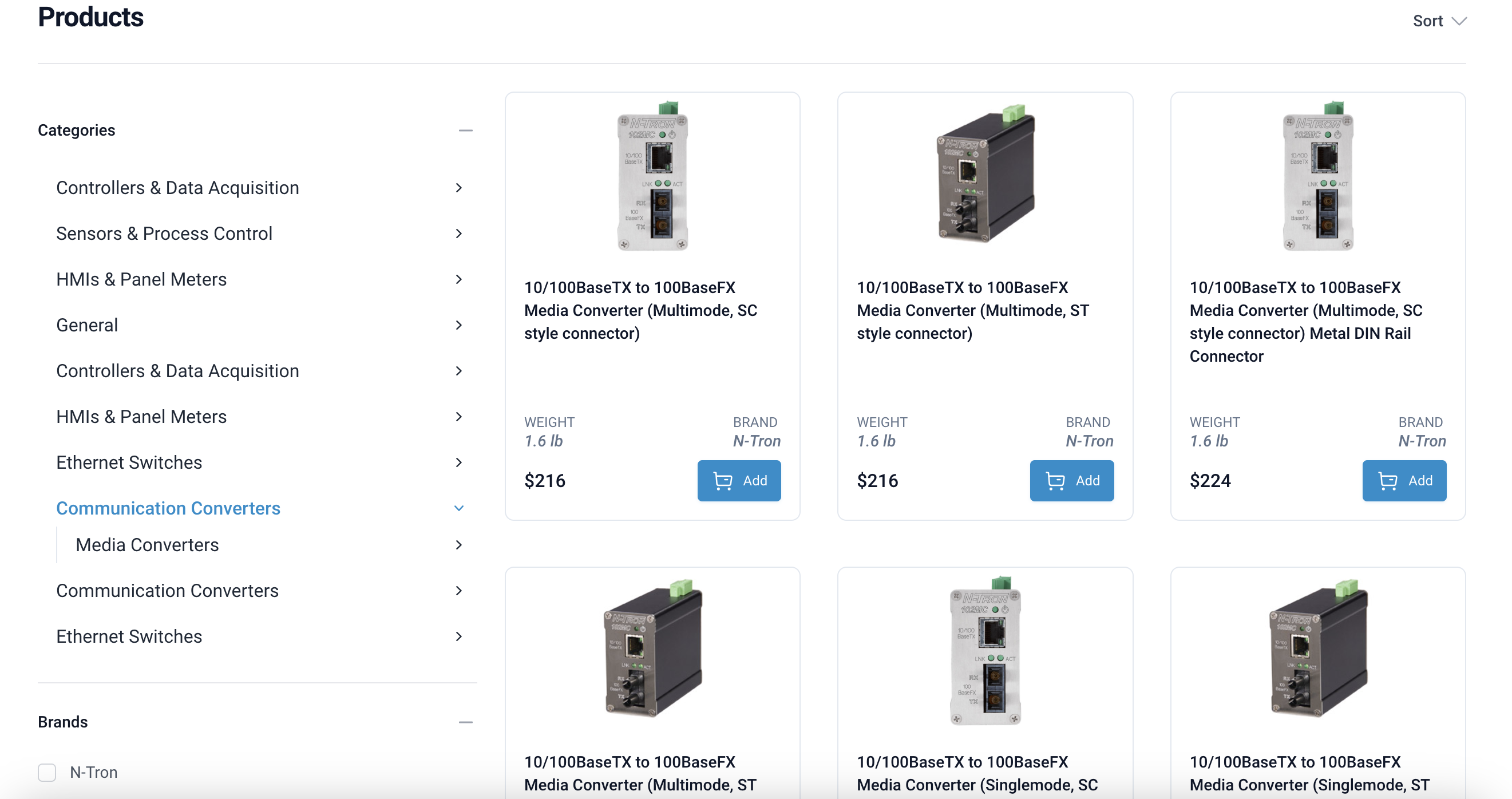Expand the Sensors & Process Control chevron

(459, 234)
